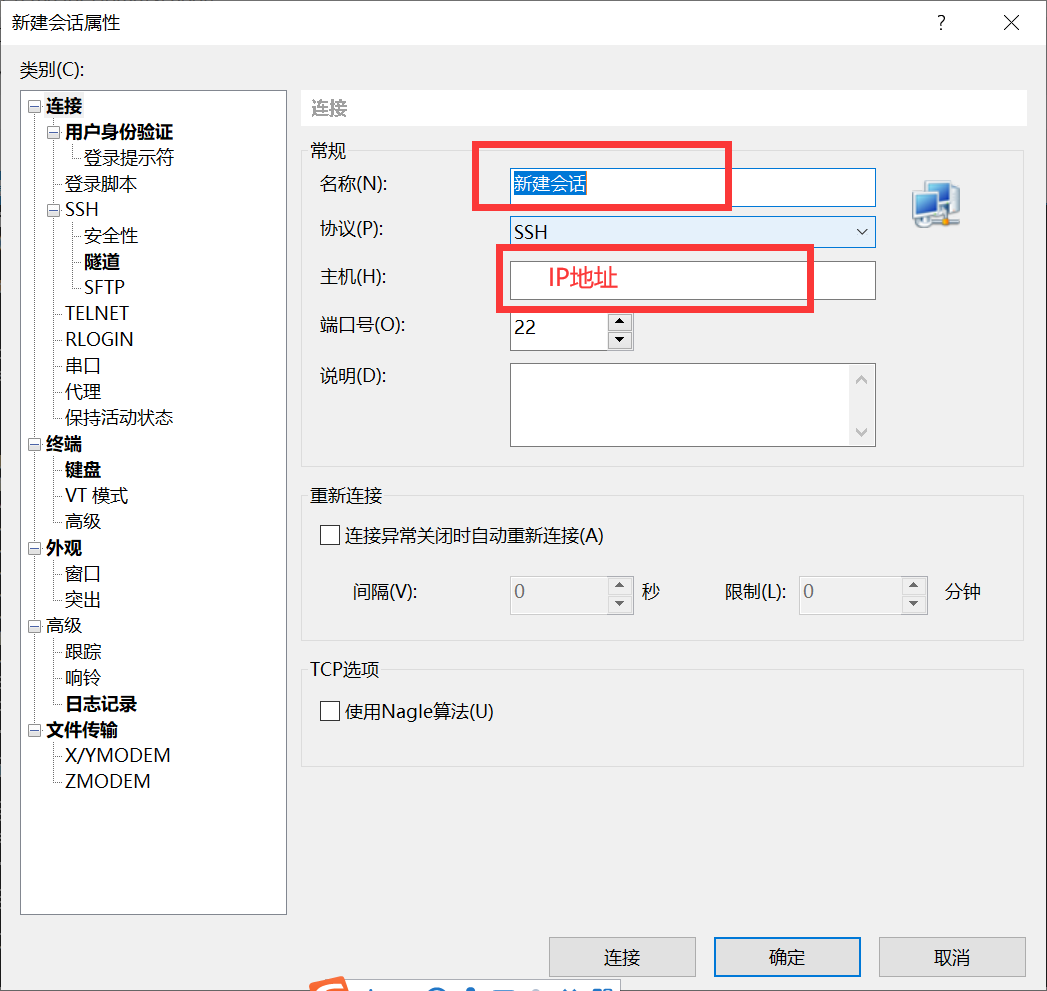
Task: Select RLOGIN tree item
Action: pos(99,340)
